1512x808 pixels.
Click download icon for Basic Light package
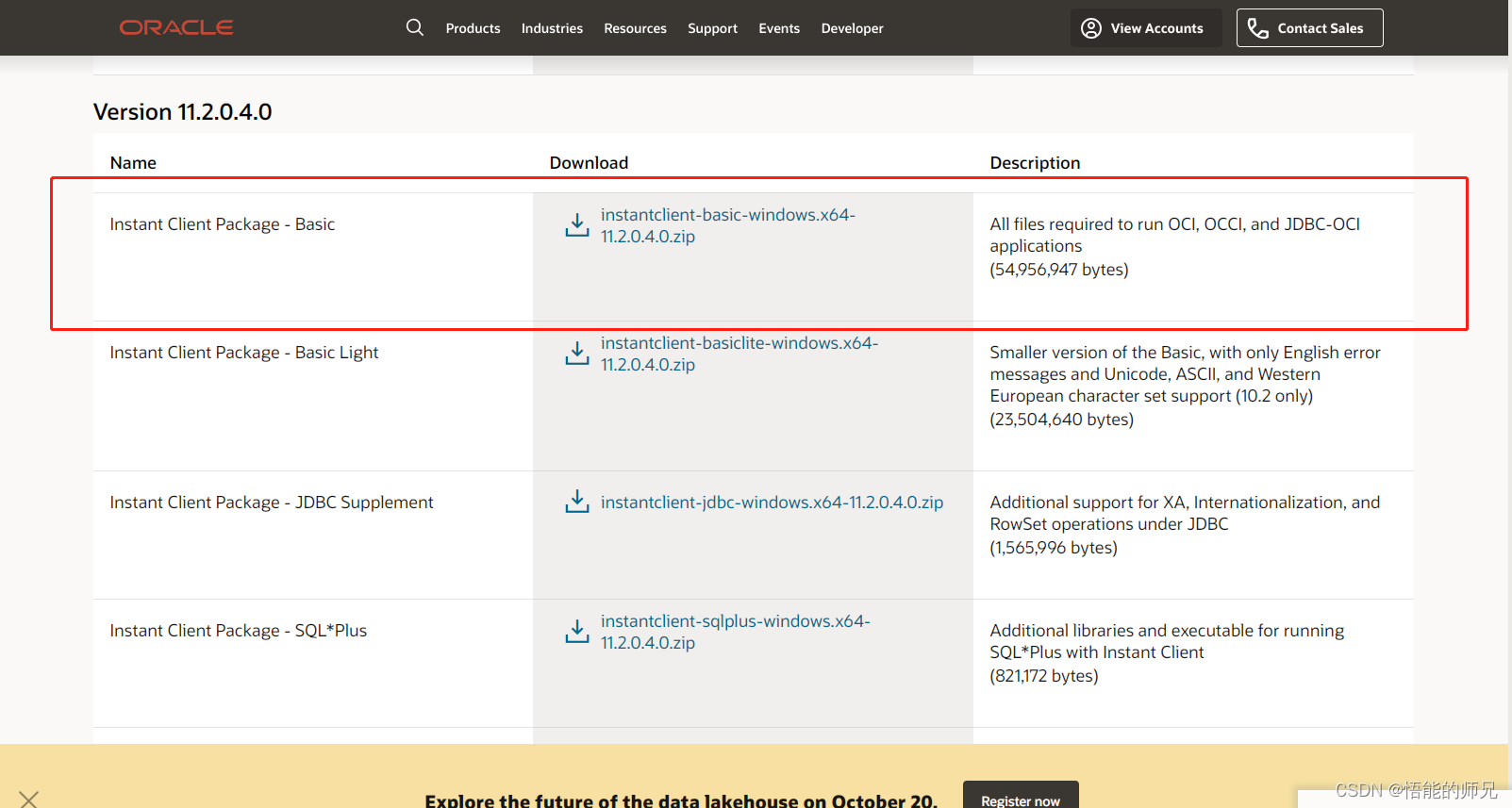(x=577, y=354)
